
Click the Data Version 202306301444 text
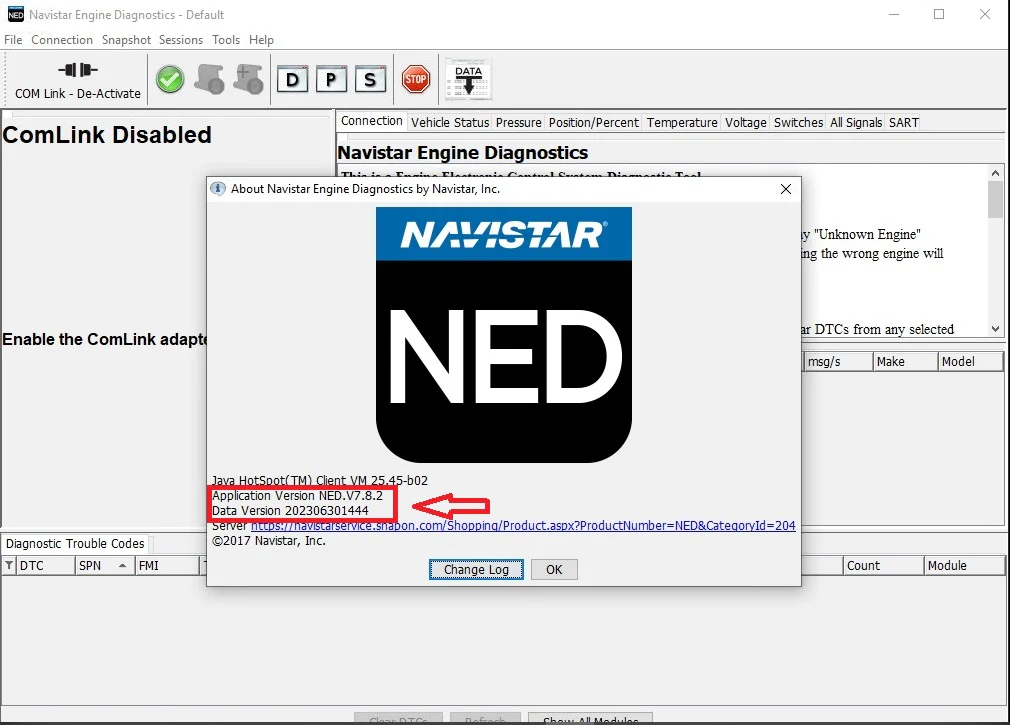pos(291,511)
